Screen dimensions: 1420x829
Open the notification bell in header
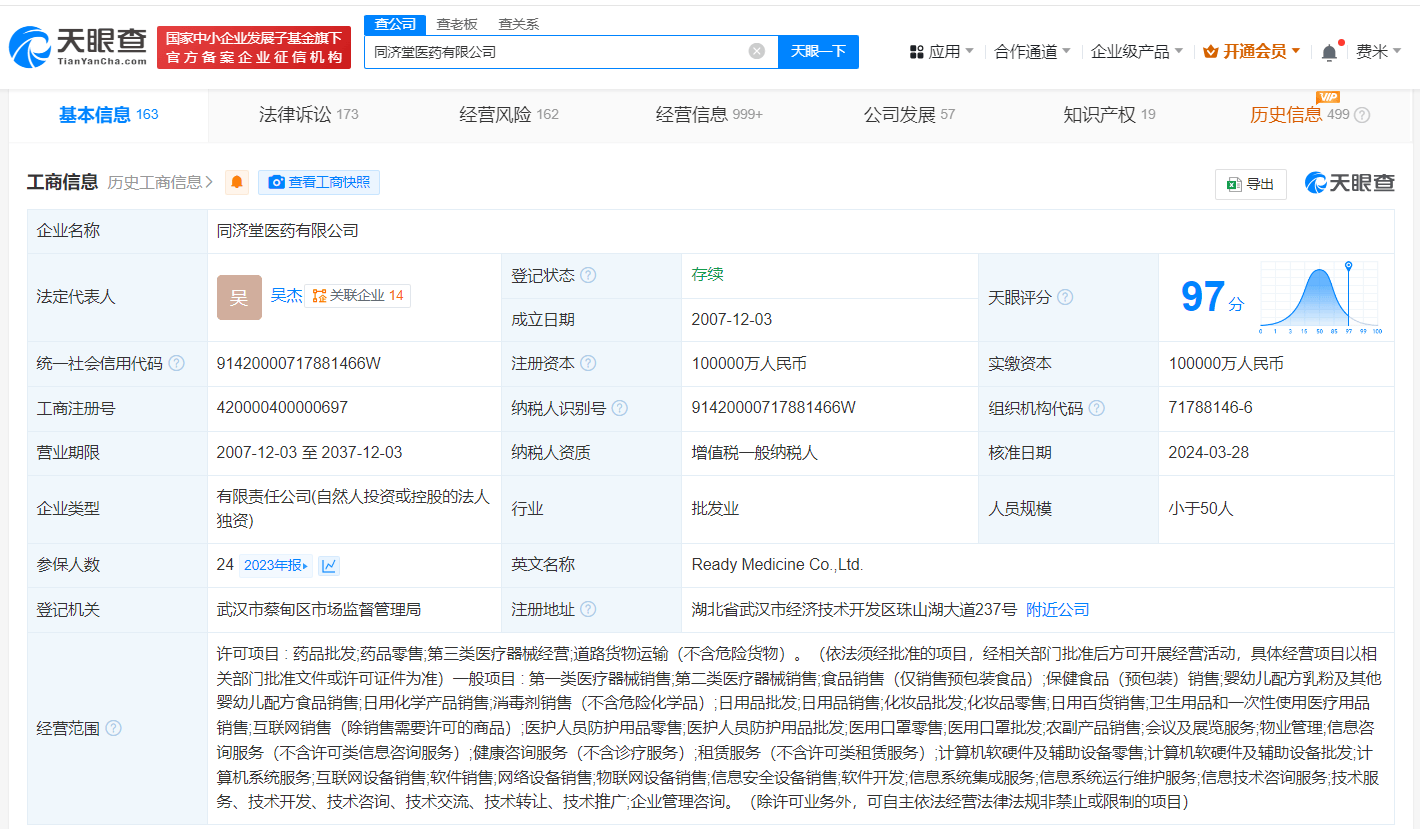tap(1329, 52)
